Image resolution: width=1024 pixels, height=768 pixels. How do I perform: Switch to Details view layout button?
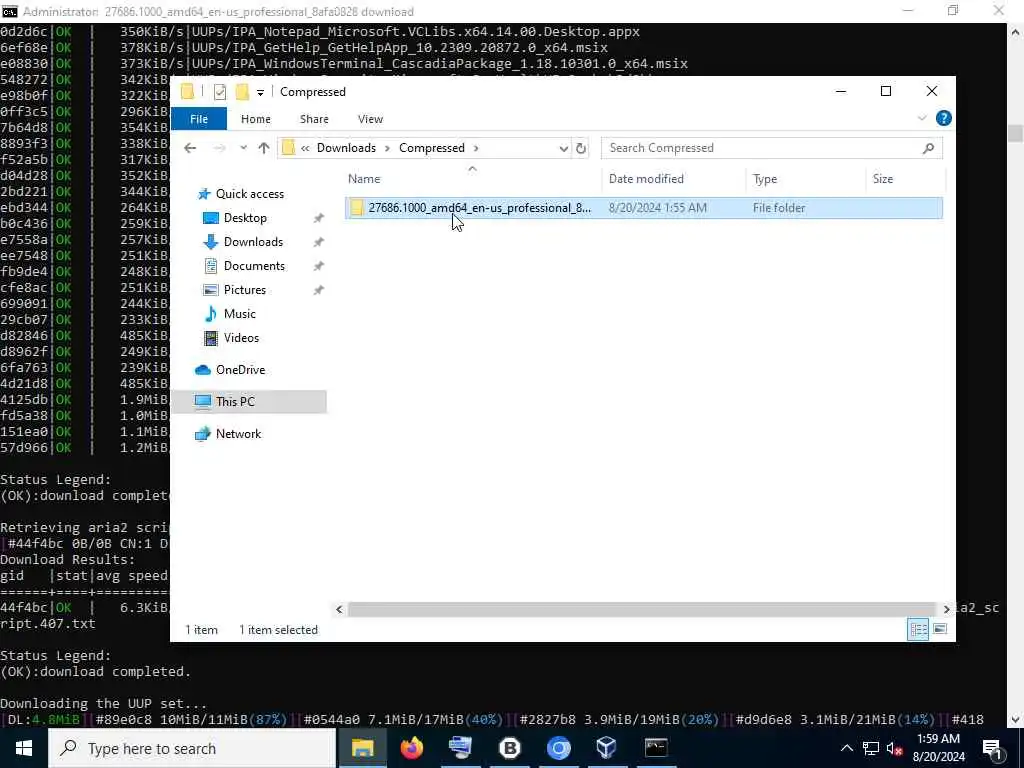click(918, 630)
